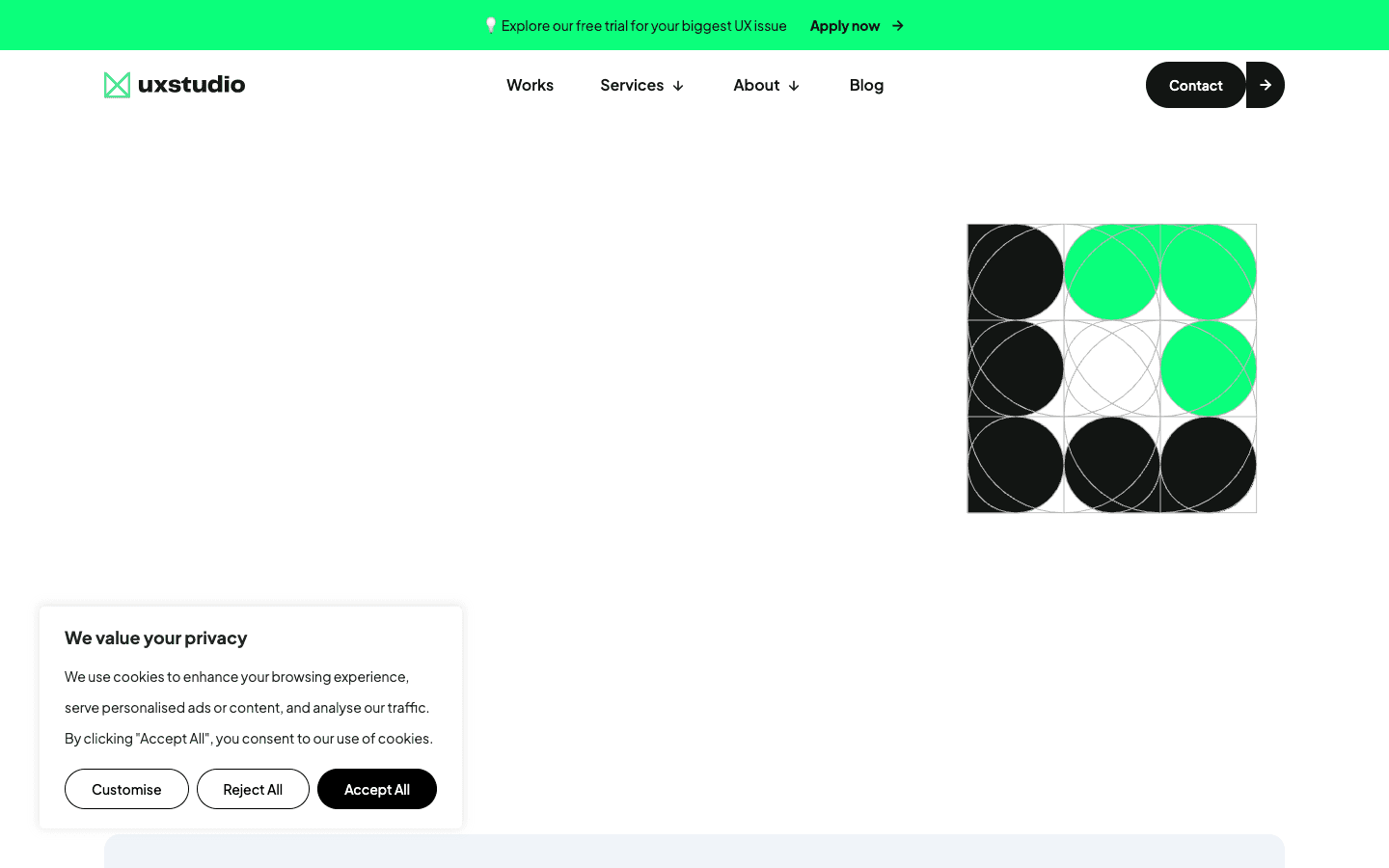Viewport: 1389px width, 868px height.
Task: Click the arrow icon after Apply now
Action: [x=896, y=26]
